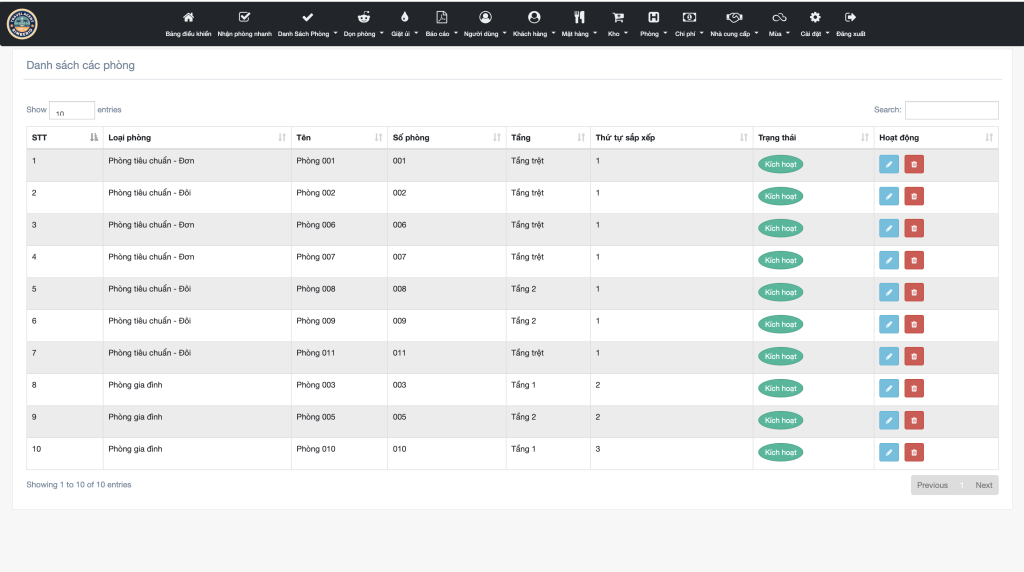Open the Cài đặt settings menu

[815, 24]
